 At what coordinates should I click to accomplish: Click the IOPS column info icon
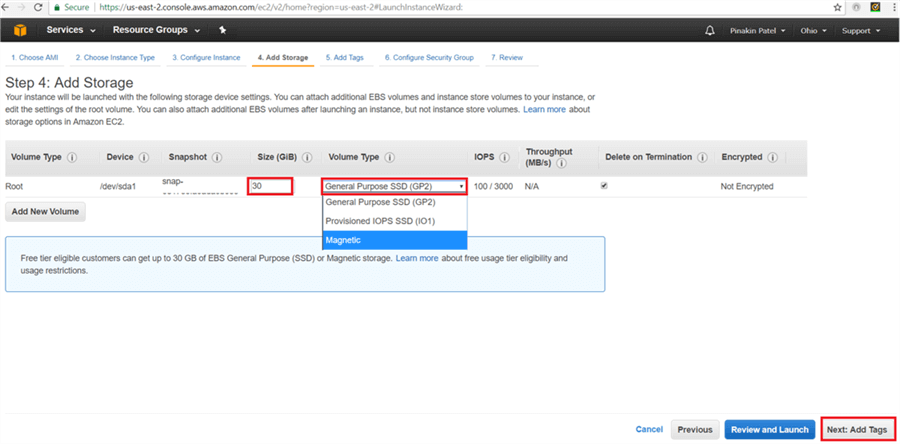click(505, 157)
